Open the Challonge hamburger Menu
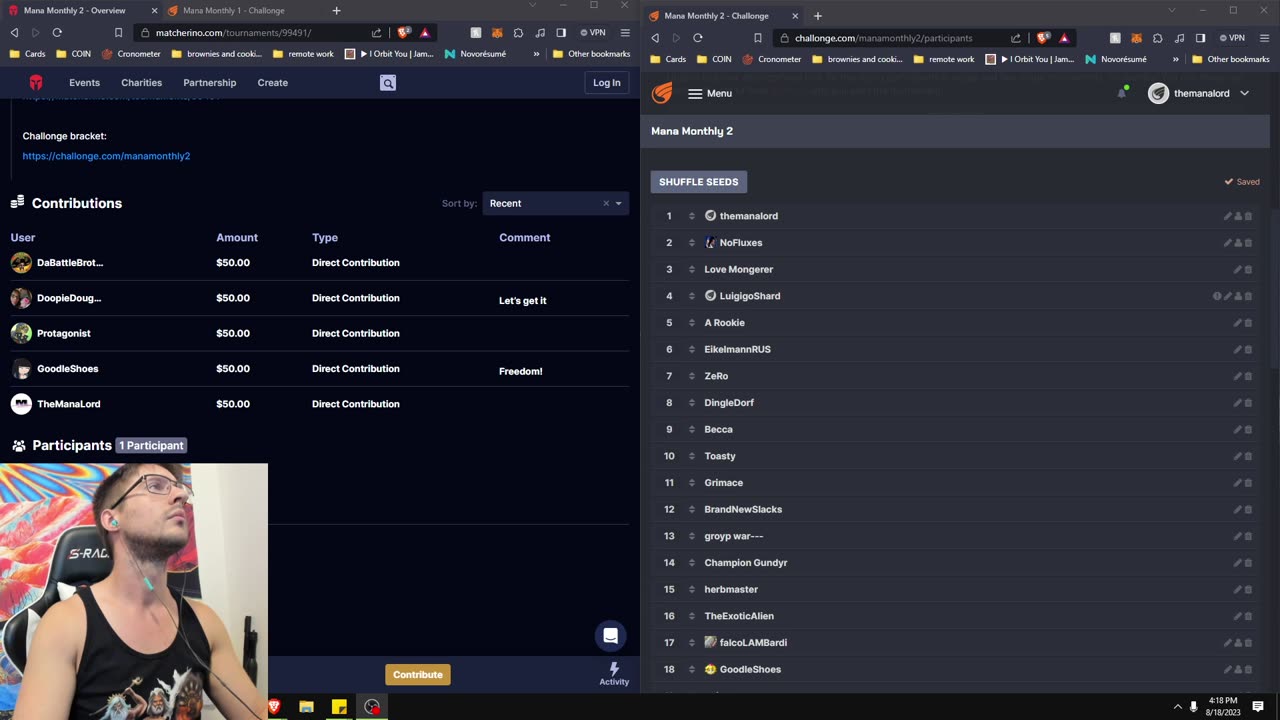This screenshot has height=720, width=1280. click(710, 93)
